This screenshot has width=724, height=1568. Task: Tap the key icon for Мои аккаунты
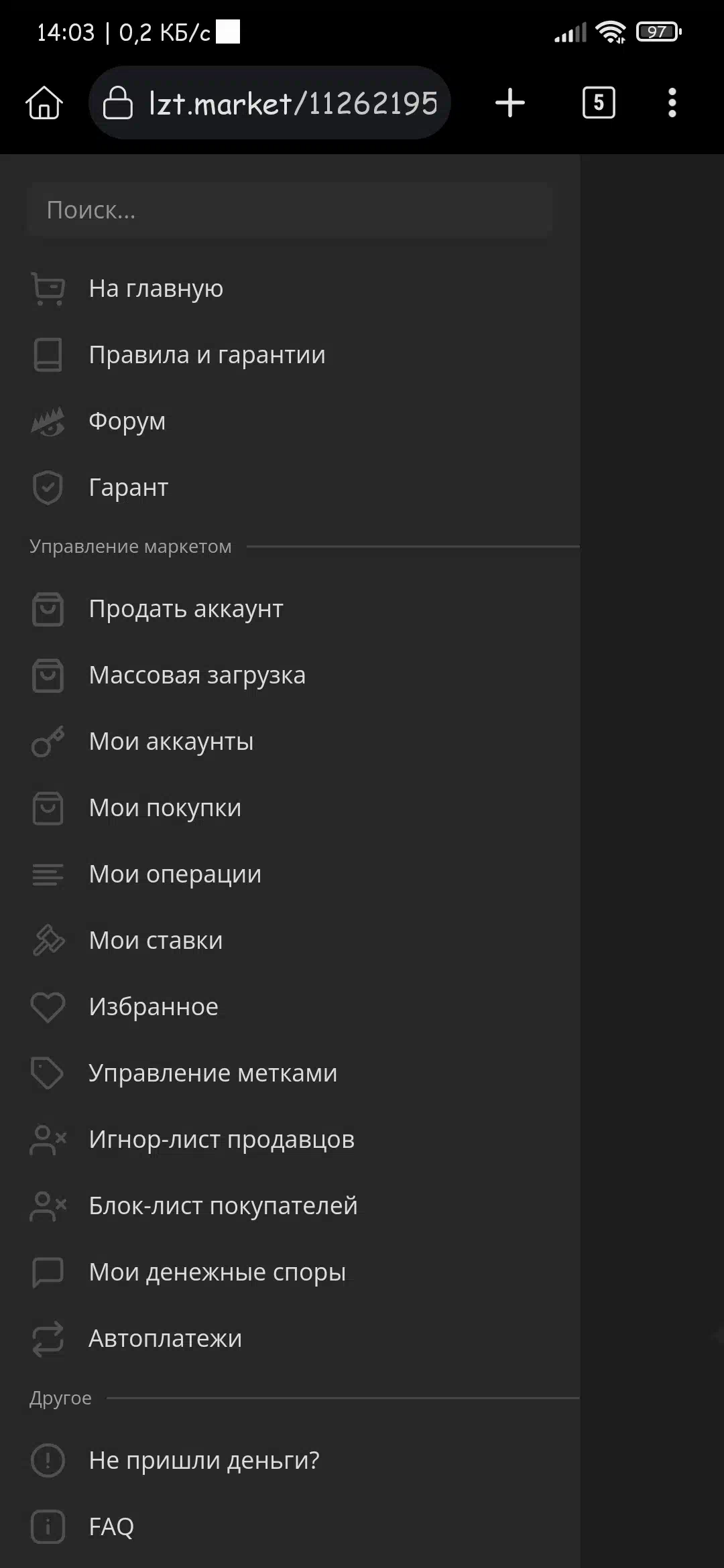(x=48, y=742)
